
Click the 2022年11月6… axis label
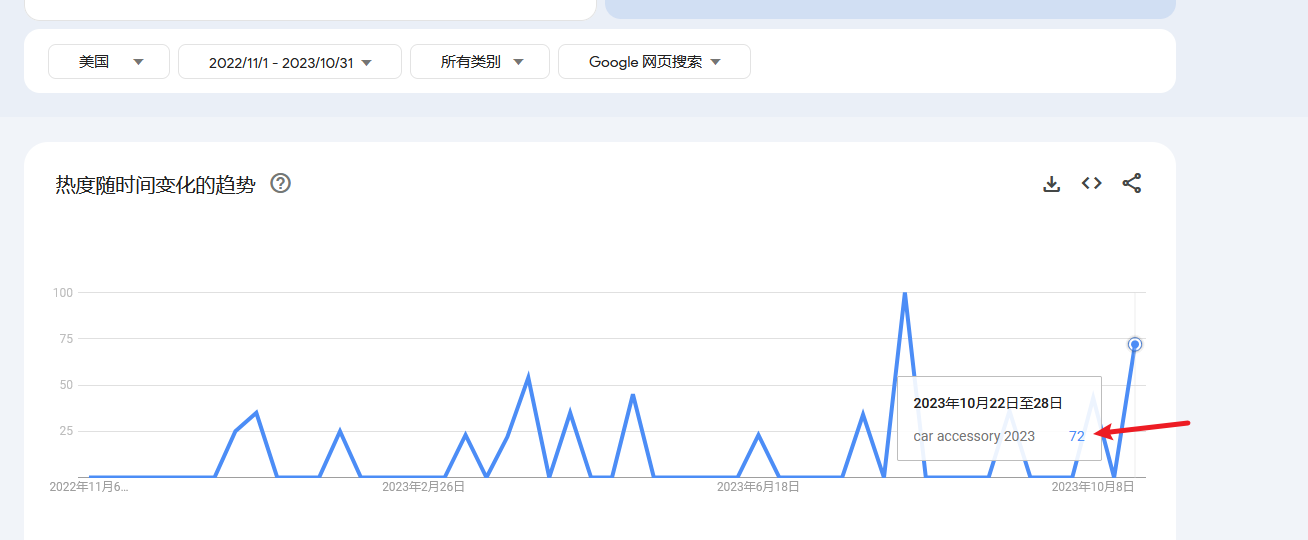click(x=89, y=487)
